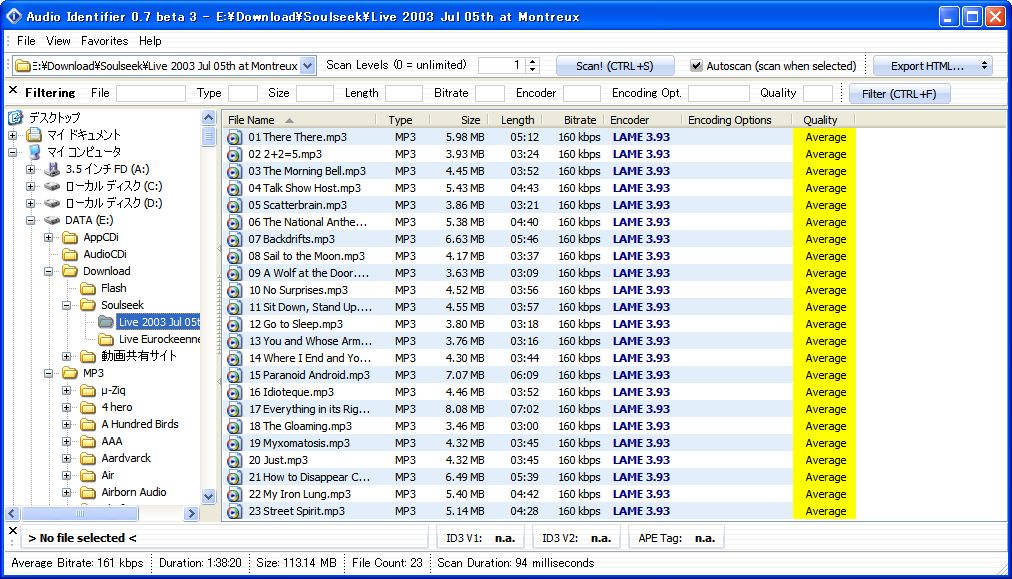Screen dimensions: 1012x579
Task: Click the icon next to 03 The Morning Bell.mp3
Action: [x=234, y=171]
